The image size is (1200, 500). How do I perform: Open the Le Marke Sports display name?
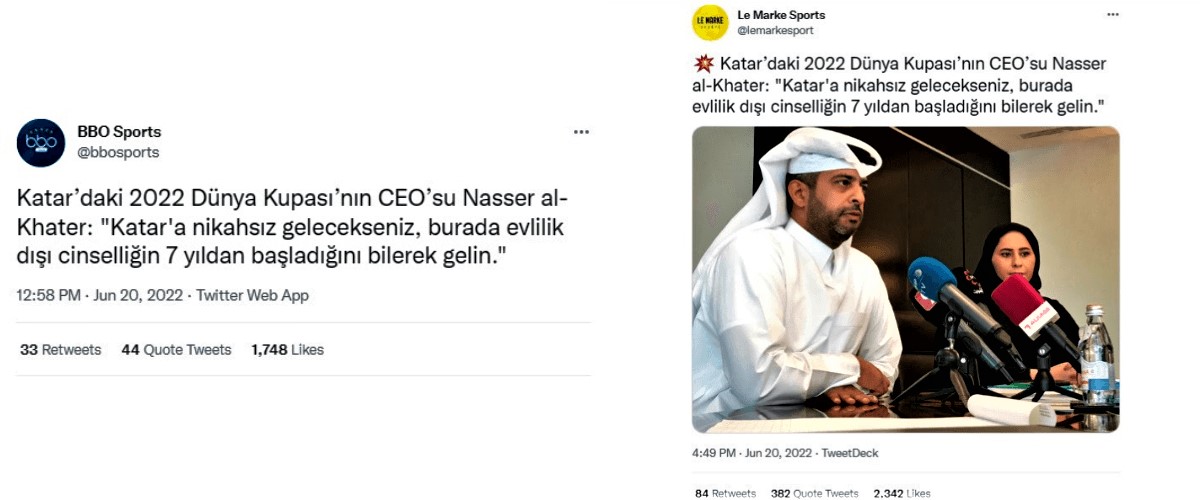click(x=780, y=15)
